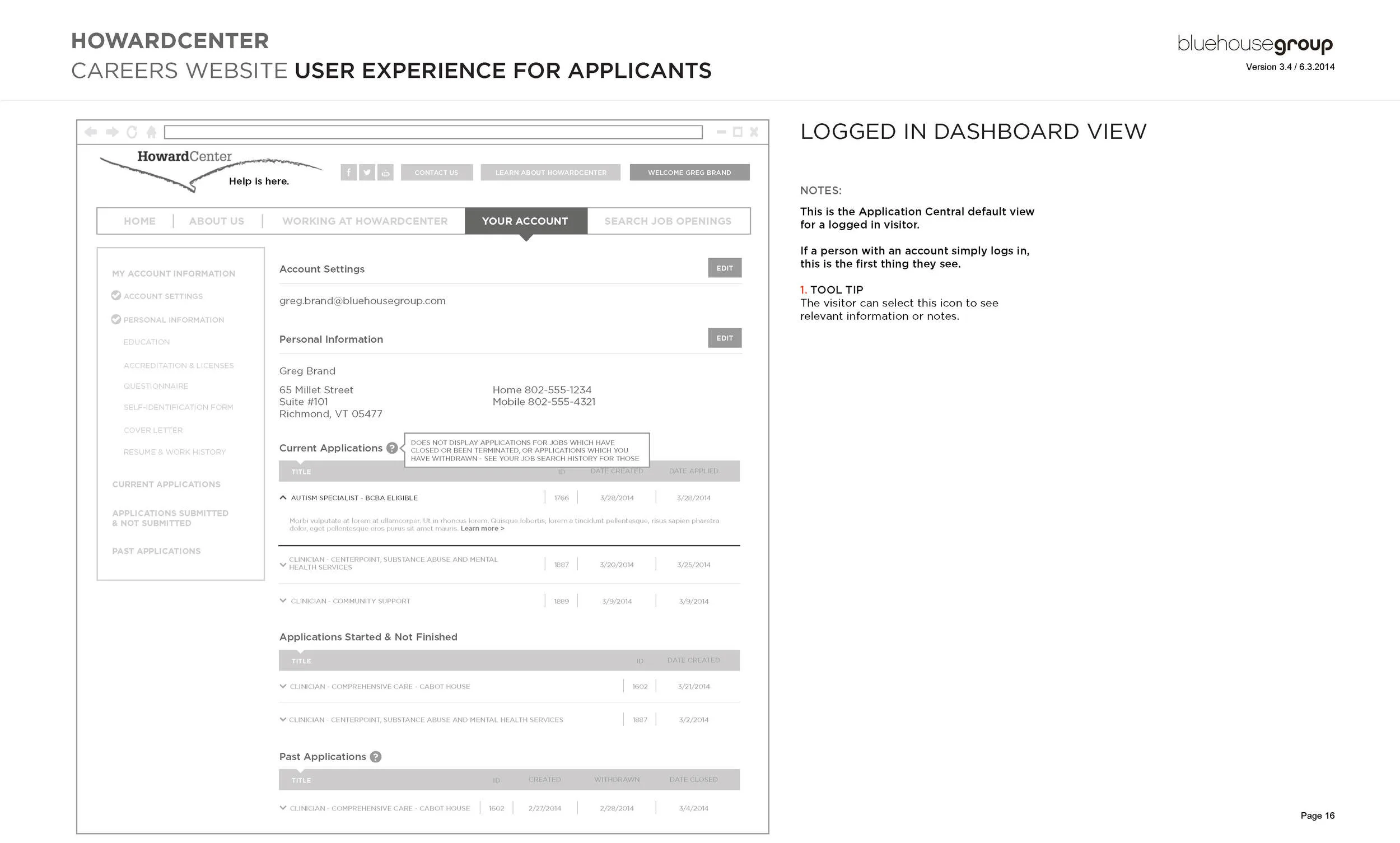Click the Twitter icon
Viewport: 1400px width, 843px height.
367,172
